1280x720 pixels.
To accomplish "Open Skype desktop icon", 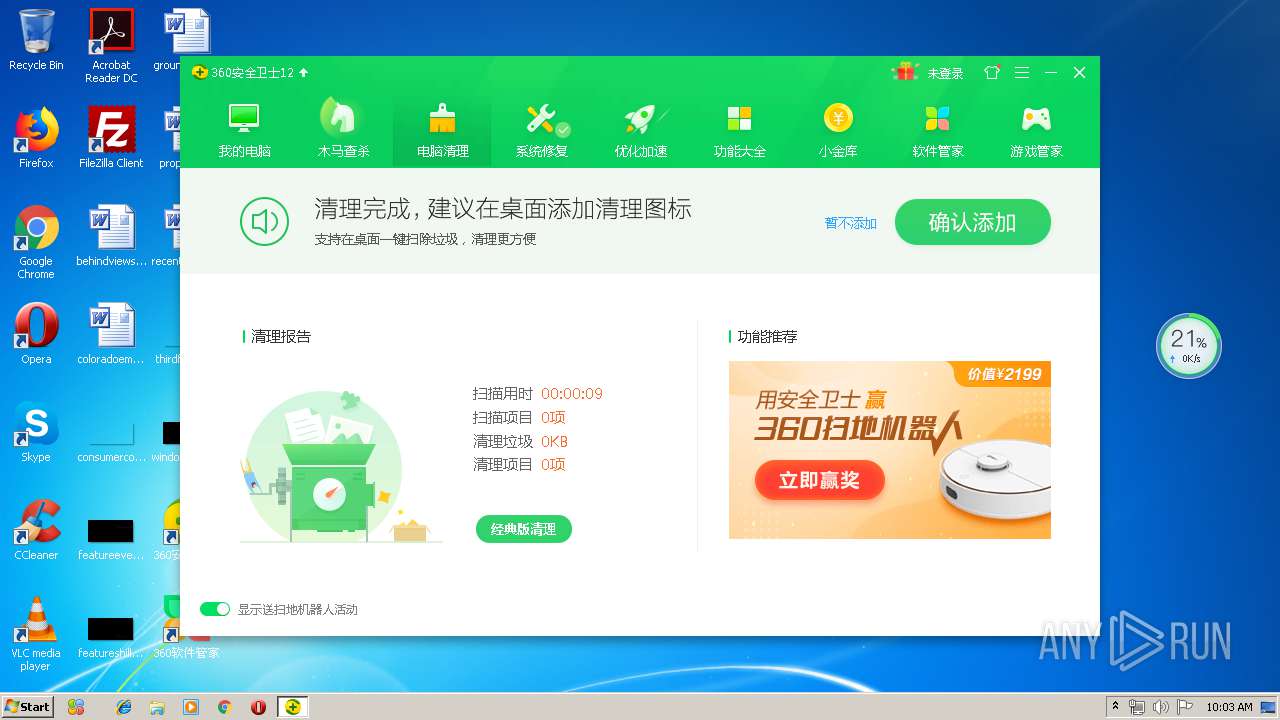I will pos(36,432).
